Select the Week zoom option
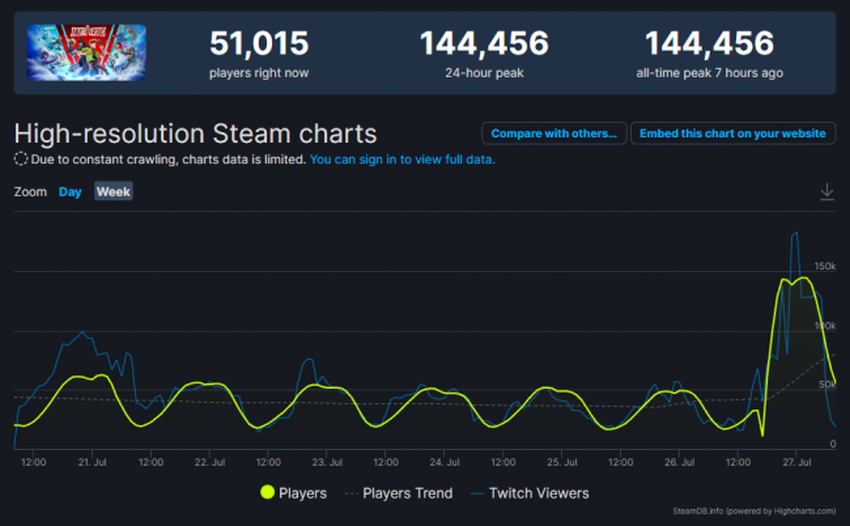850x526 pixels. (113, 192)
